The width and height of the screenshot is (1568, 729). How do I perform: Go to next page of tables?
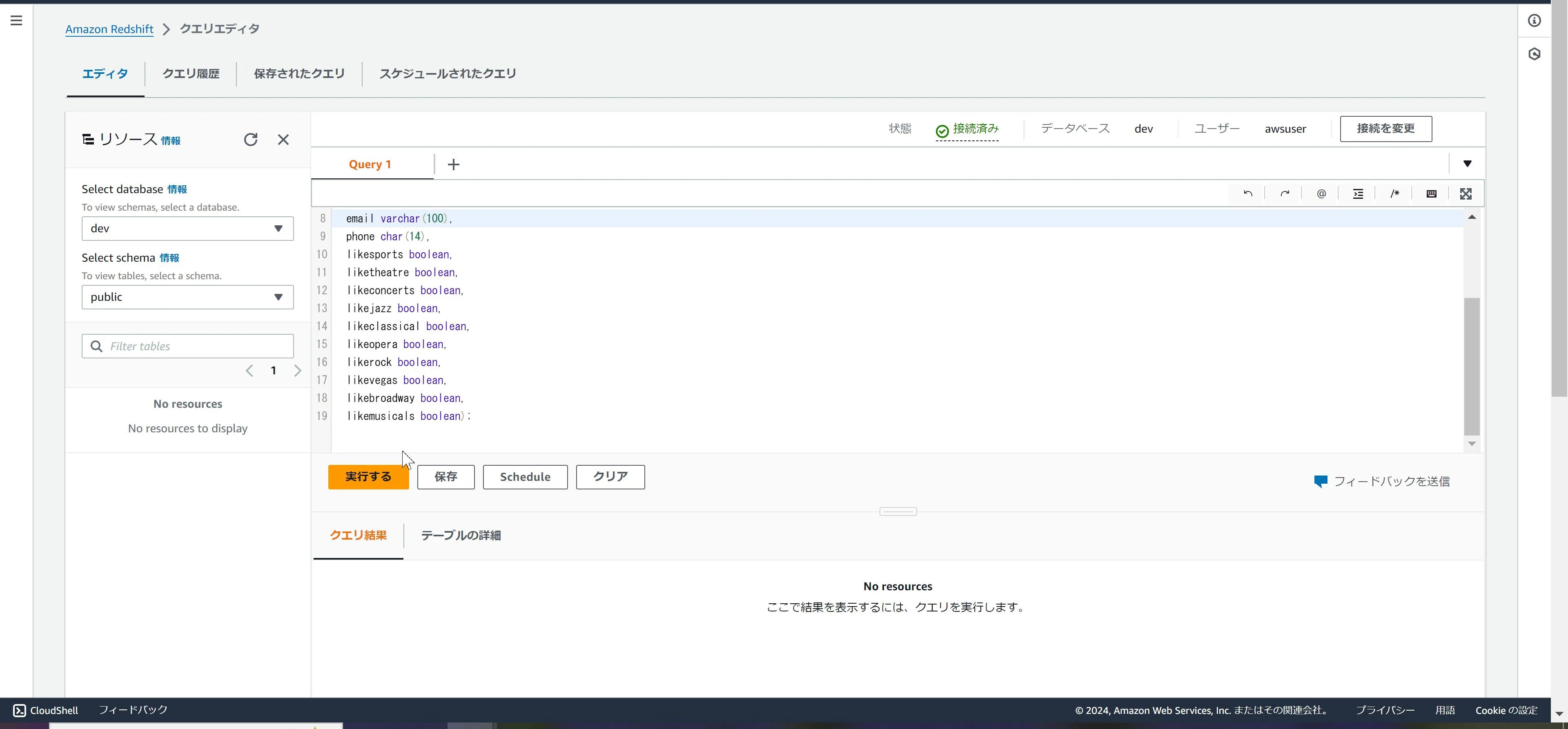pyautogui.click(x=298, y=371)
